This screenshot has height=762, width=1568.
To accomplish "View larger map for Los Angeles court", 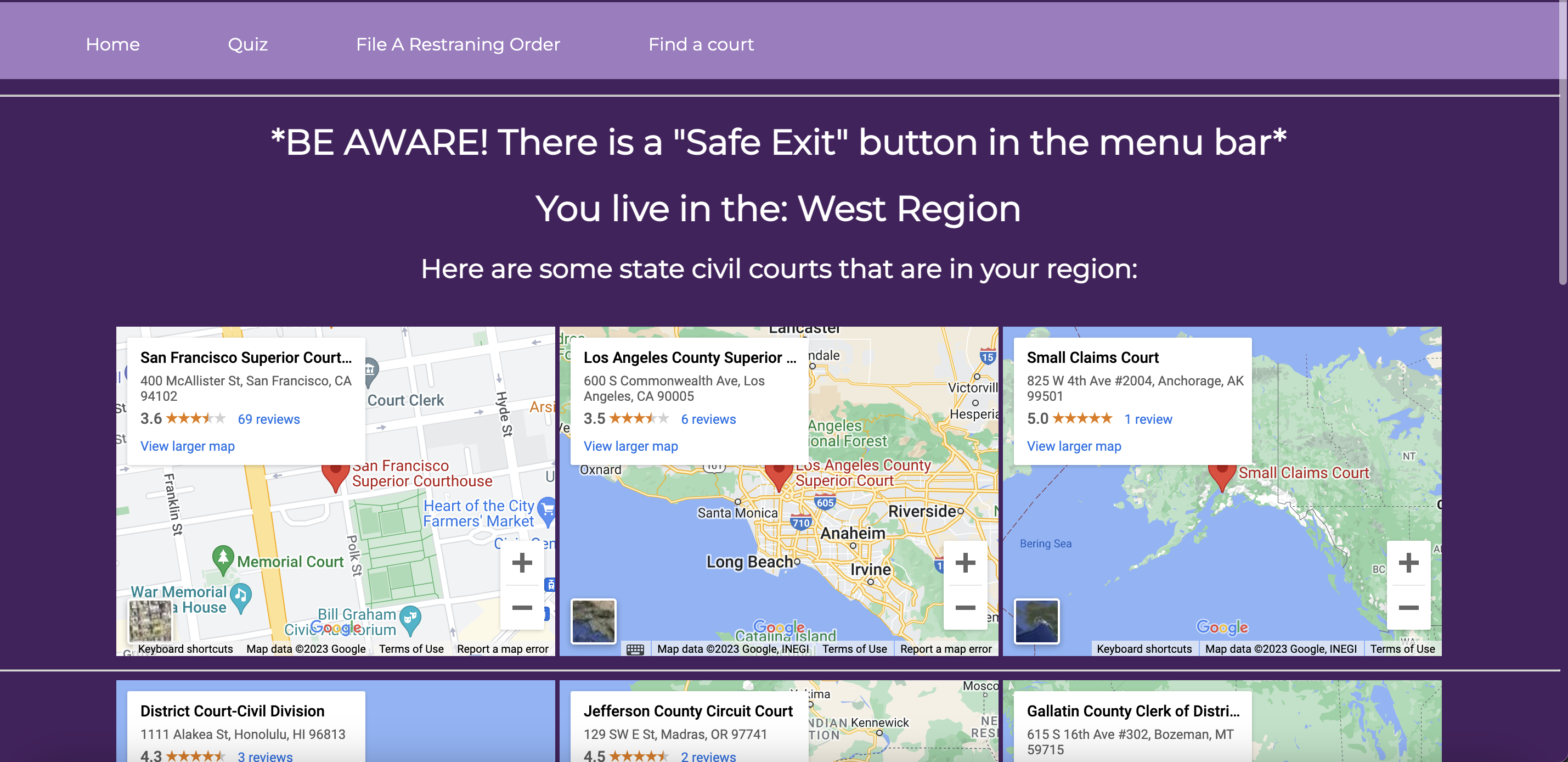I will (630, 446).
